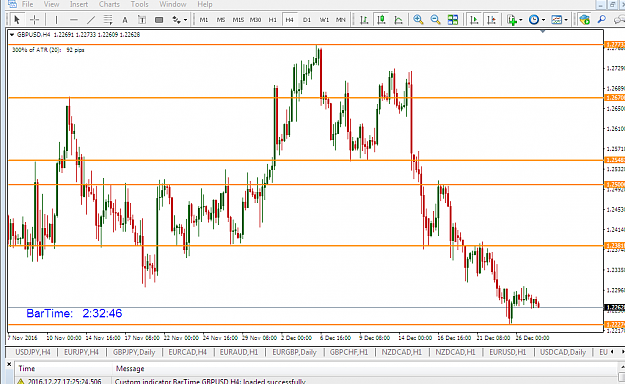Switch chart type to candlesticks
Viewport: 625px width, 384px height.
[381, 20]
